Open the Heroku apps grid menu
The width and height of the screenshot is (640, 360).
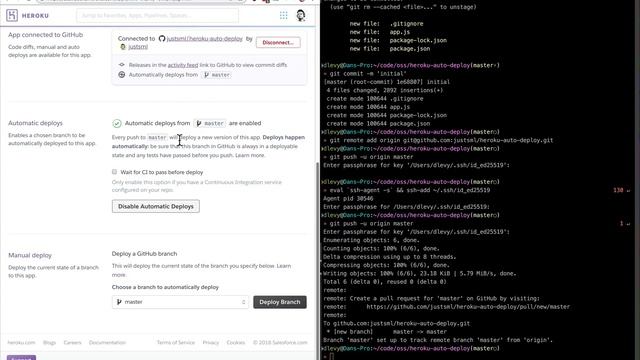283,16
